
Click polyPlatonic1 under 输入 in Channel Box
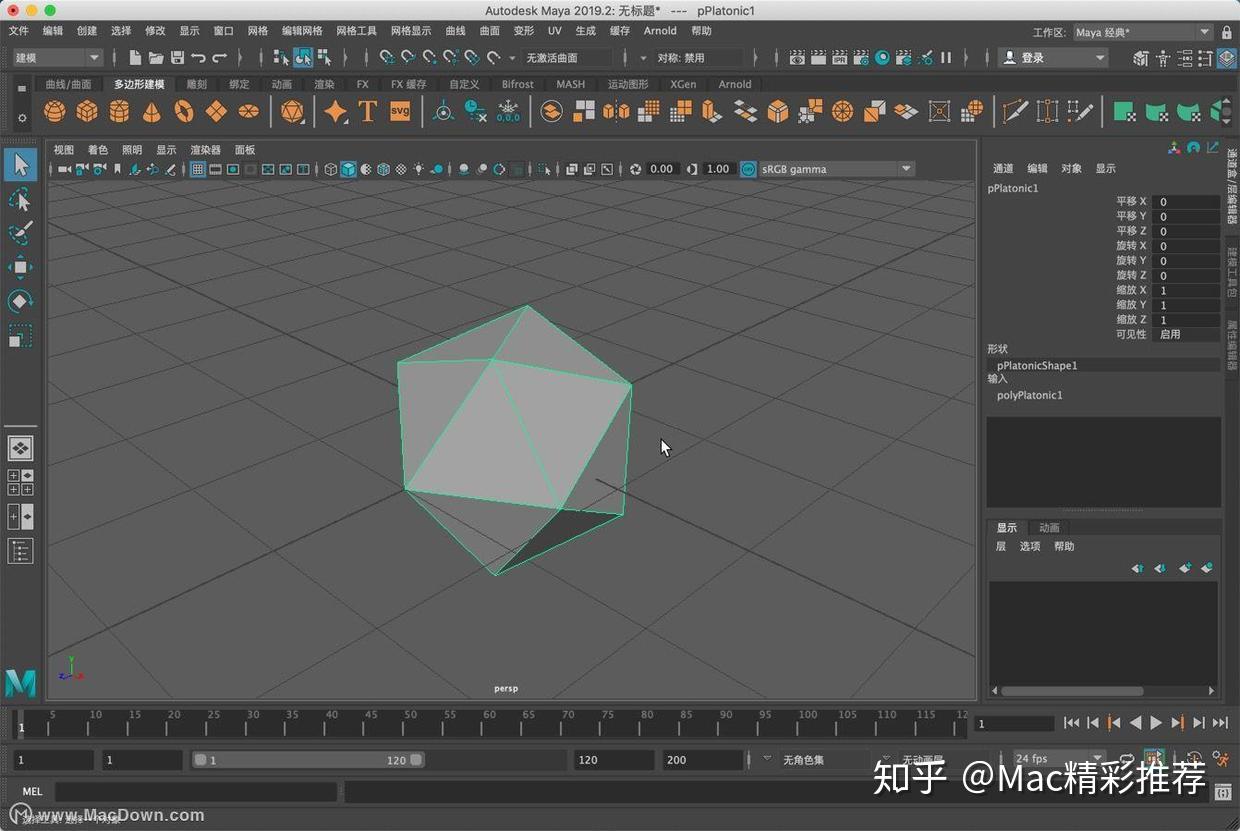1030,395
